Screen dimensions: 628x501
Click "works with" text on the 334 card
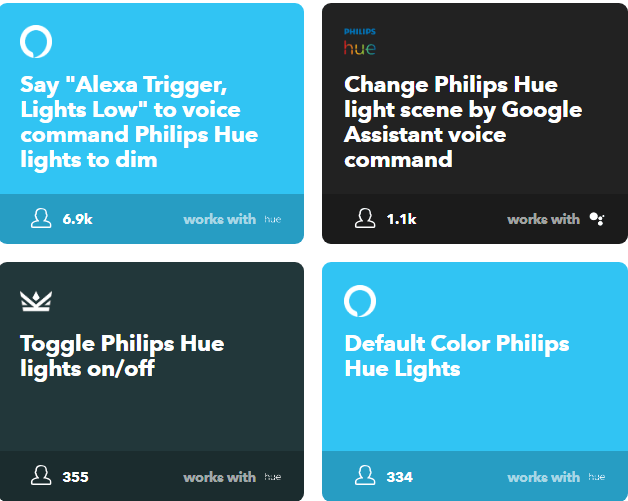[x=543, y=477]
